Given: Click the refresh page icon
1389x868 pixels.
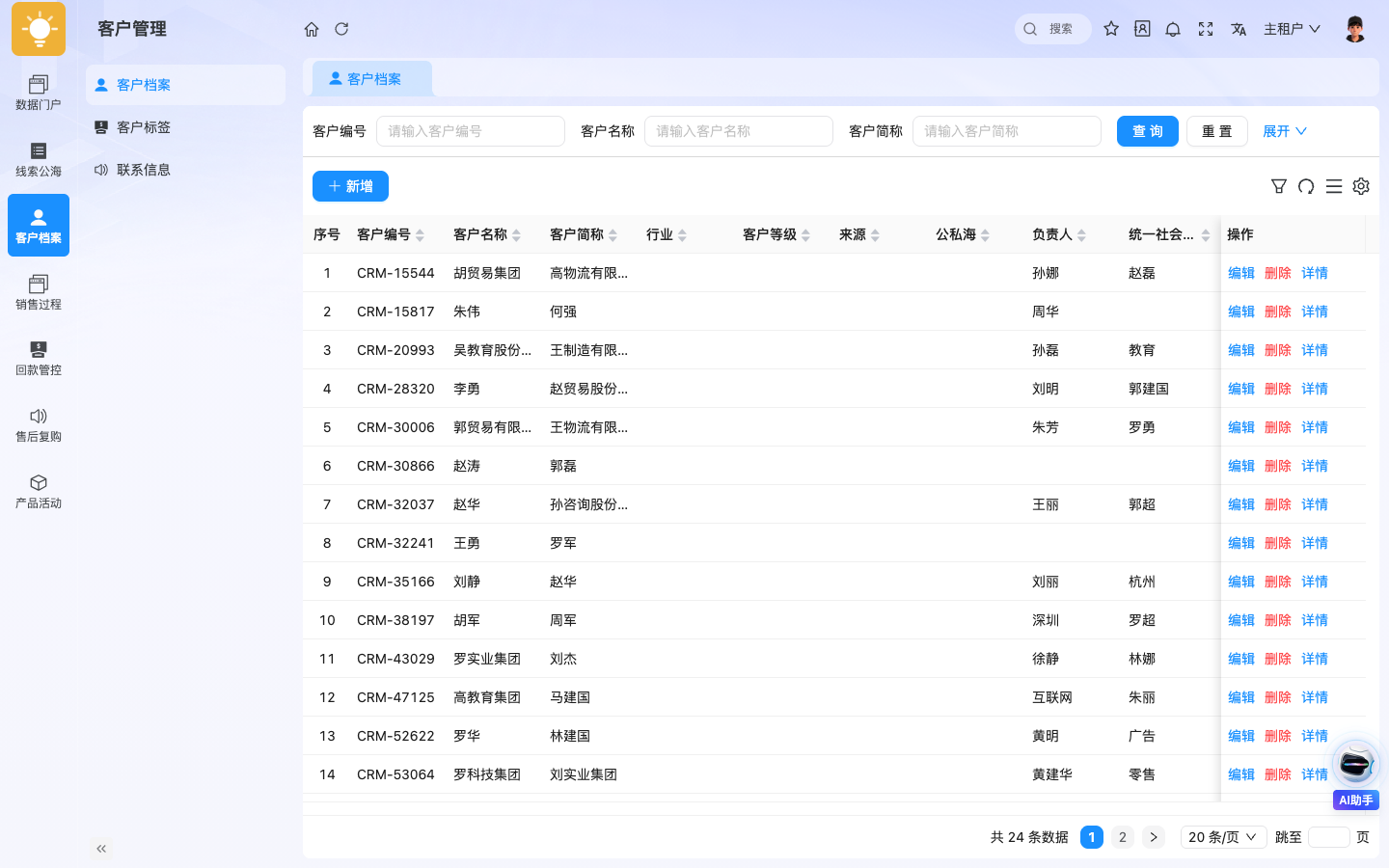Looking at the screenshot, I should (x=341, y=29).
